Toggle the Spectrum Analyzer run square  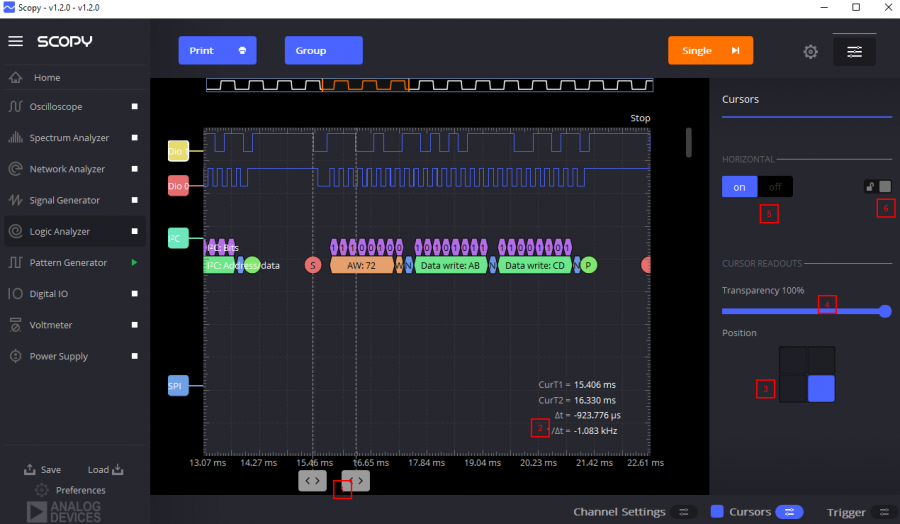click(x=134, y=138)
